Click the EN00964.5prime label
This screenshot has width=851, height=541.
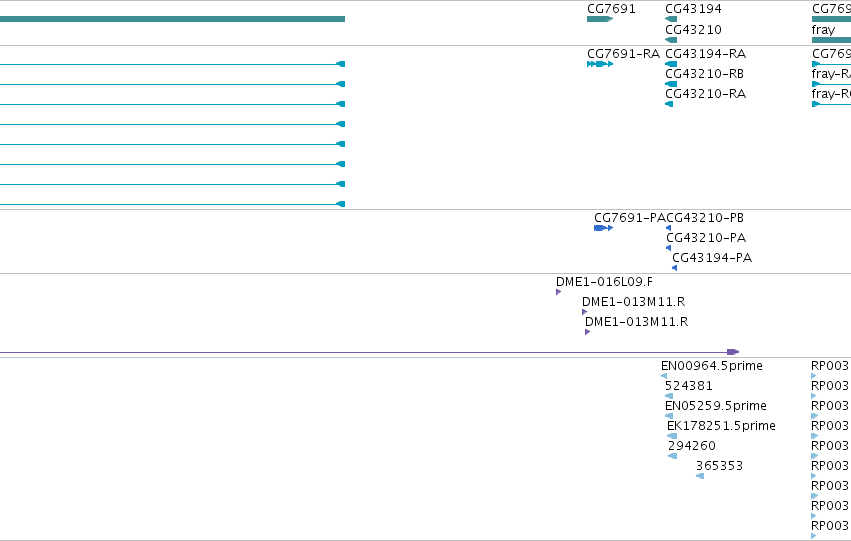tap(712, 366)
